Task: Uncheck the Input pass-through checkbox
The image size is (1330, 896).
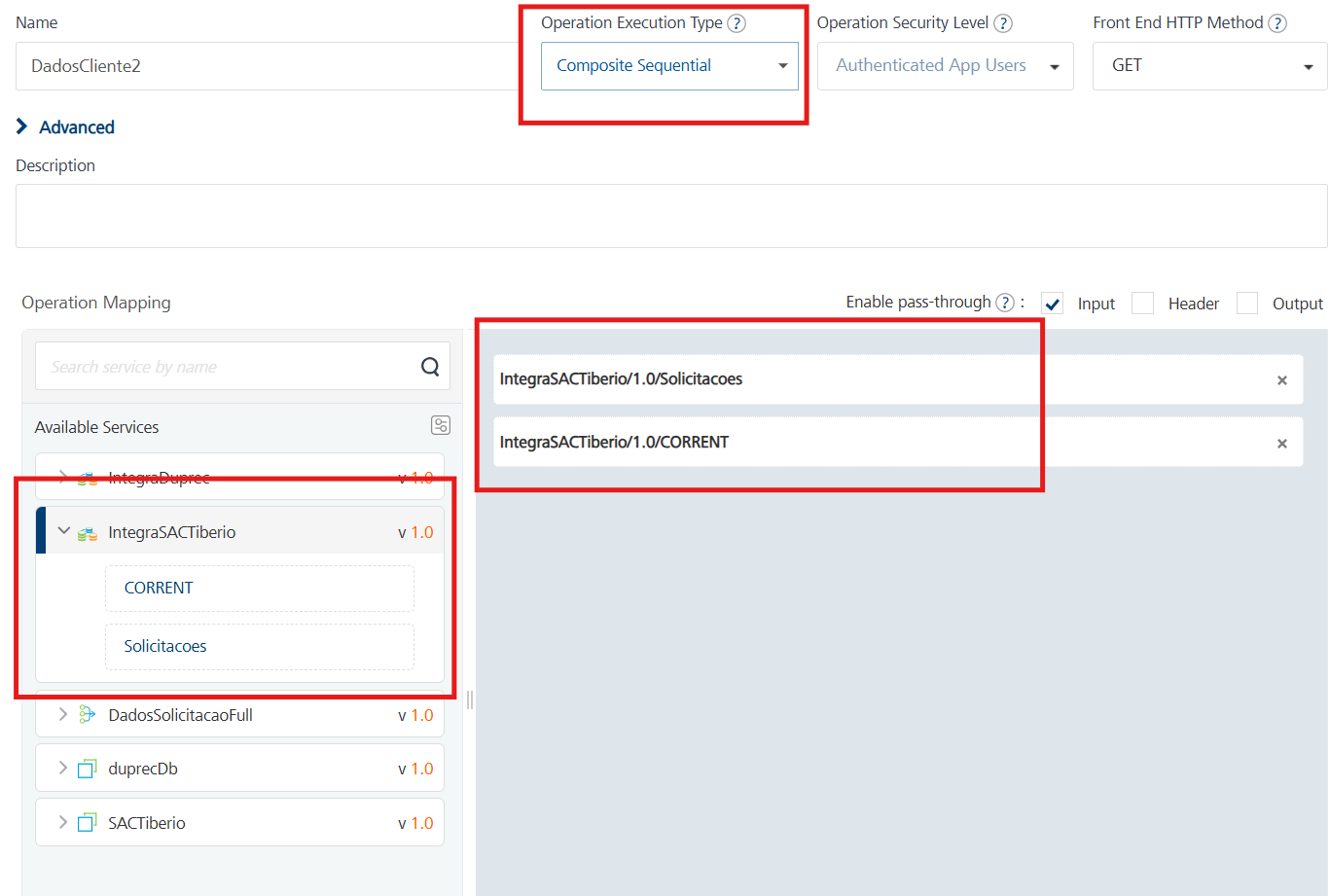Action: coord(1053,304)
